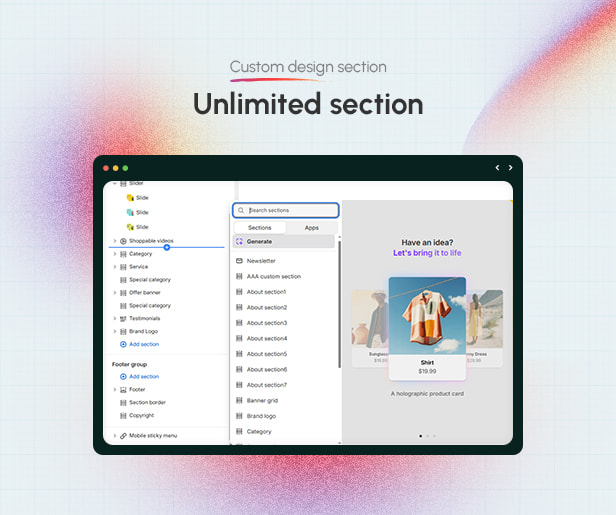Click the second carousel pagination dot

427,436
